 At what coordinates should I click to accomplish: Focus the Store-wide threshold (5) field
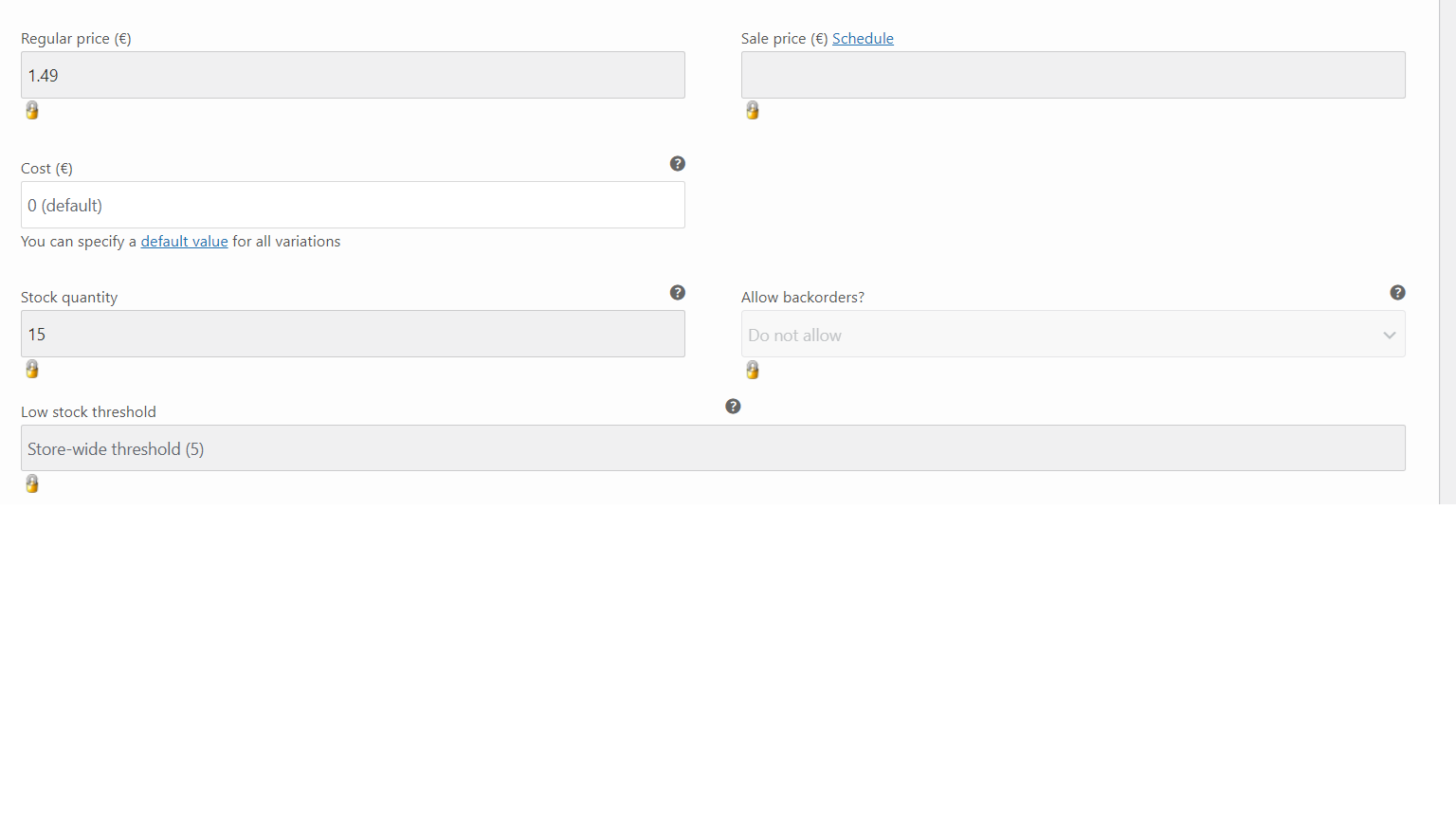tap(713, 448)
